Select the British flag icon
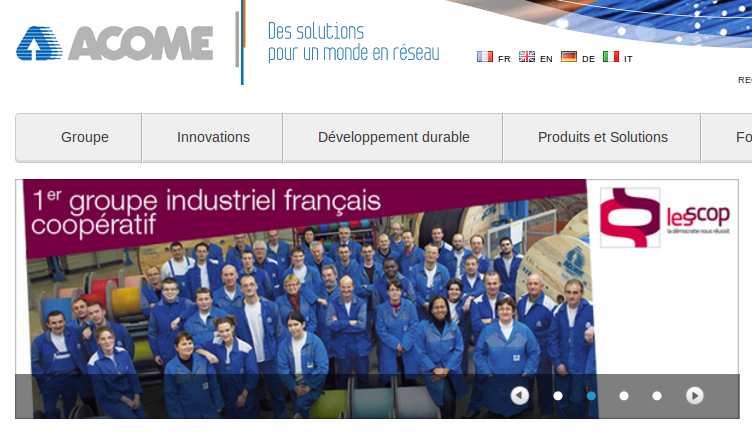Viewport: 752px width, 432px height. click(x=527, y=57)
